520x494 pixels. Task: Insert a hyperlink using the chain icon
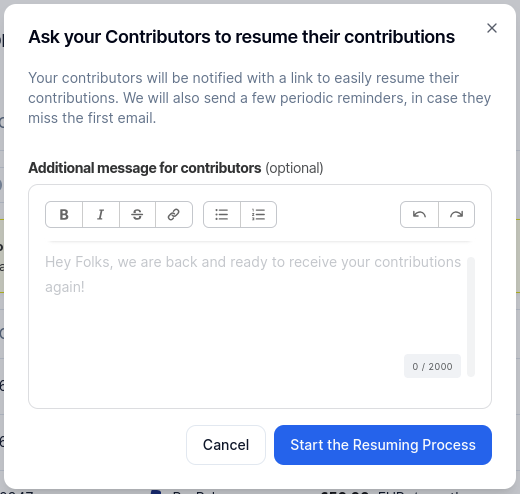174,214
